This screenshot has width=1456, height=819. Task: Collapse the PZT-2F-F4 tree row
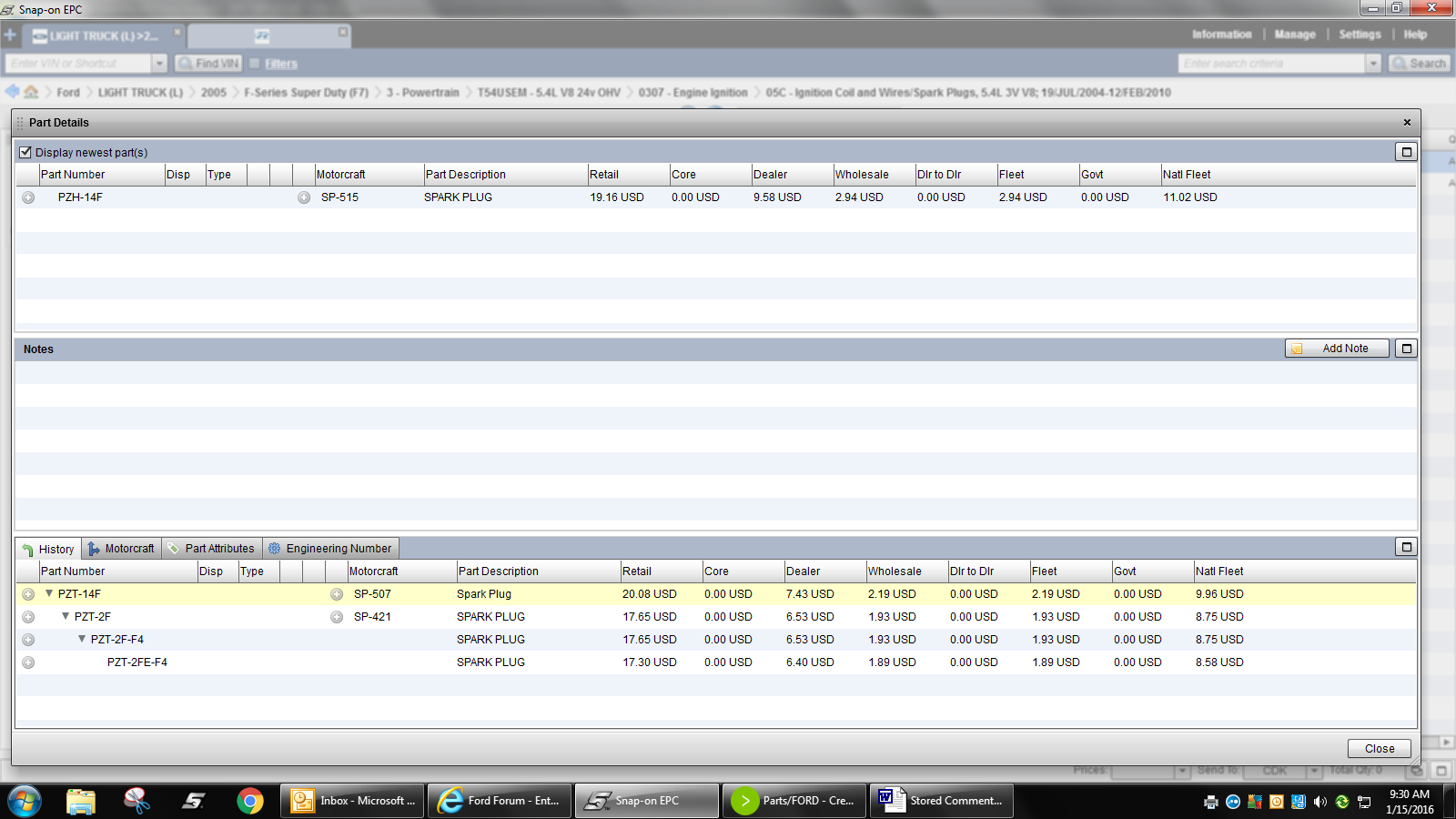[82, 639]
